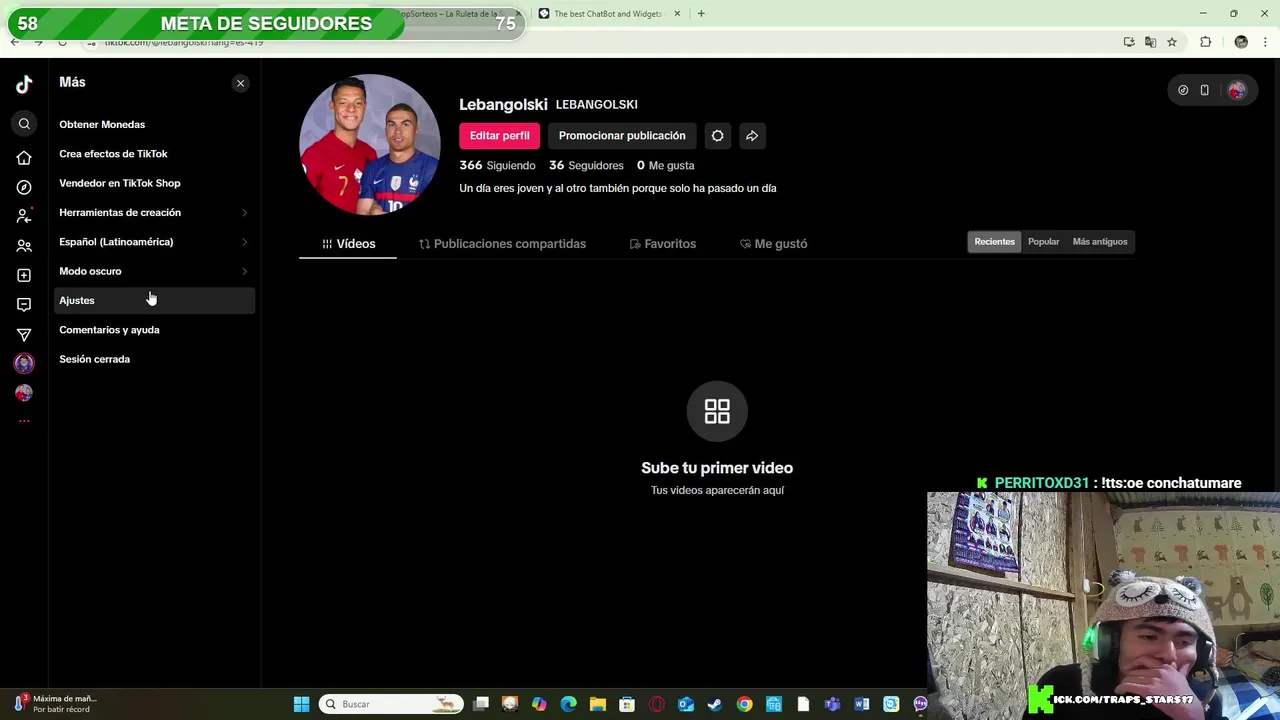Click the Windows Start button
Viewport: 1280px width, 720px height.
click(301, 704)
